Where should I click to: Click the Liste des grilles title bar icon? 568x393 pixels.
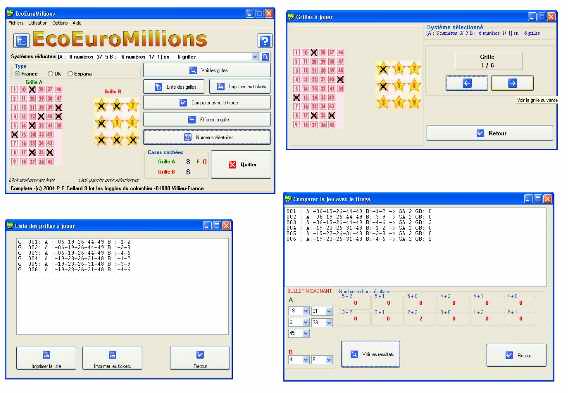(x=10, y=226)
